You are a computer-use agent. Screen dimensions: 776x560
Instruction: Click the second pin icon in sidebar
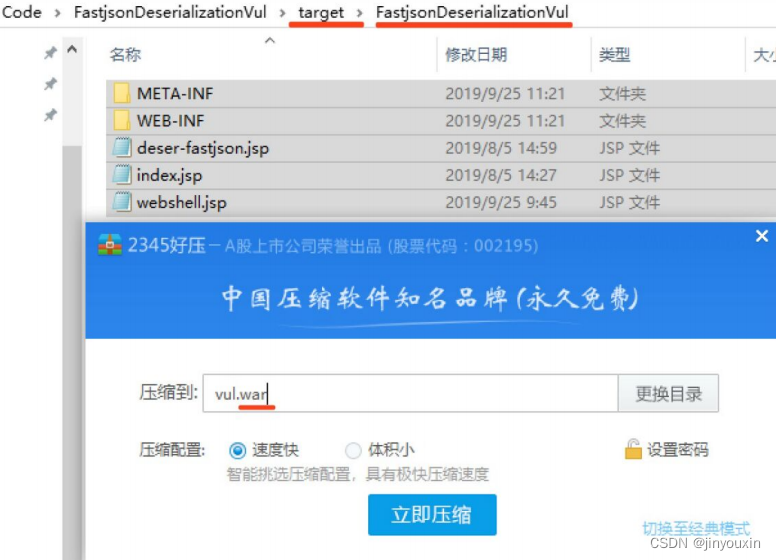tap(50, 84)
